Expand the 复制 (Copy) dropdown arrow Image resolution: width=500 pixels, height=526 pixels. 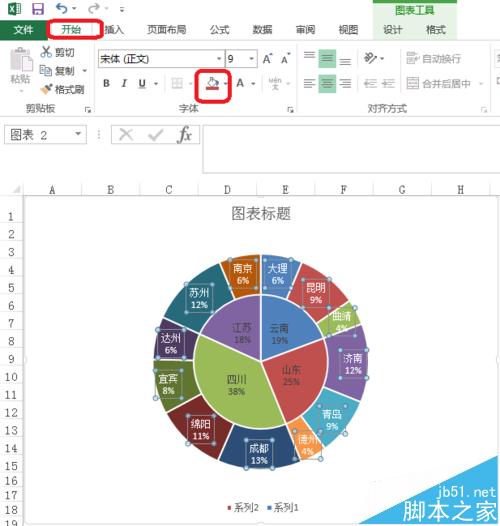tap(85, 71)
